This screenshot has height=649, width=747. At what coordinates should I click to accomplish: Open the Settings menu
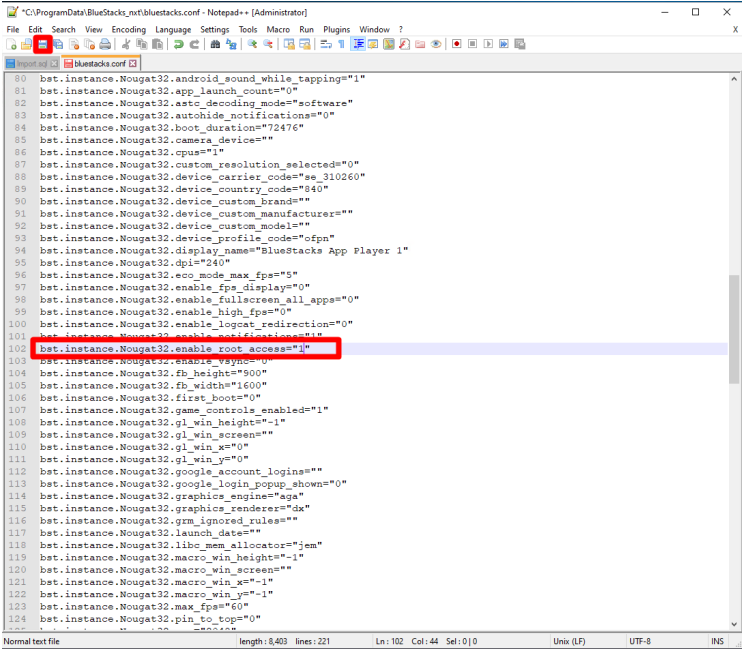(x=214, y=30)
